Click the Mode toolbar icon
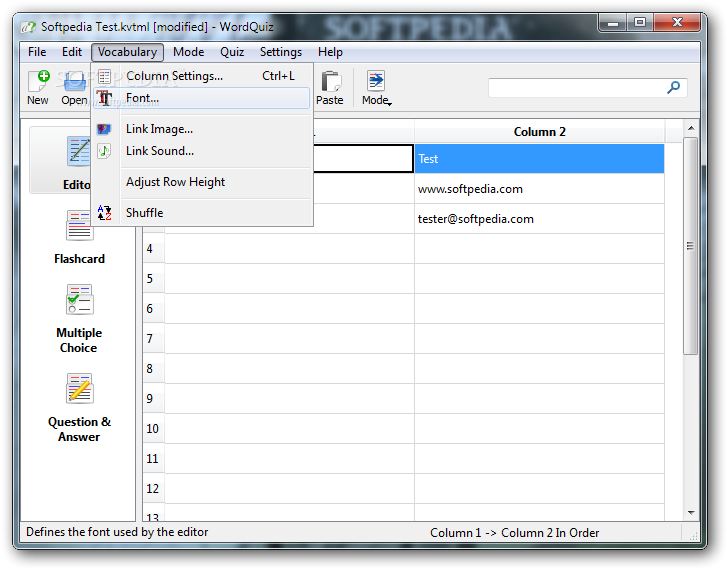 coord(375,81)
